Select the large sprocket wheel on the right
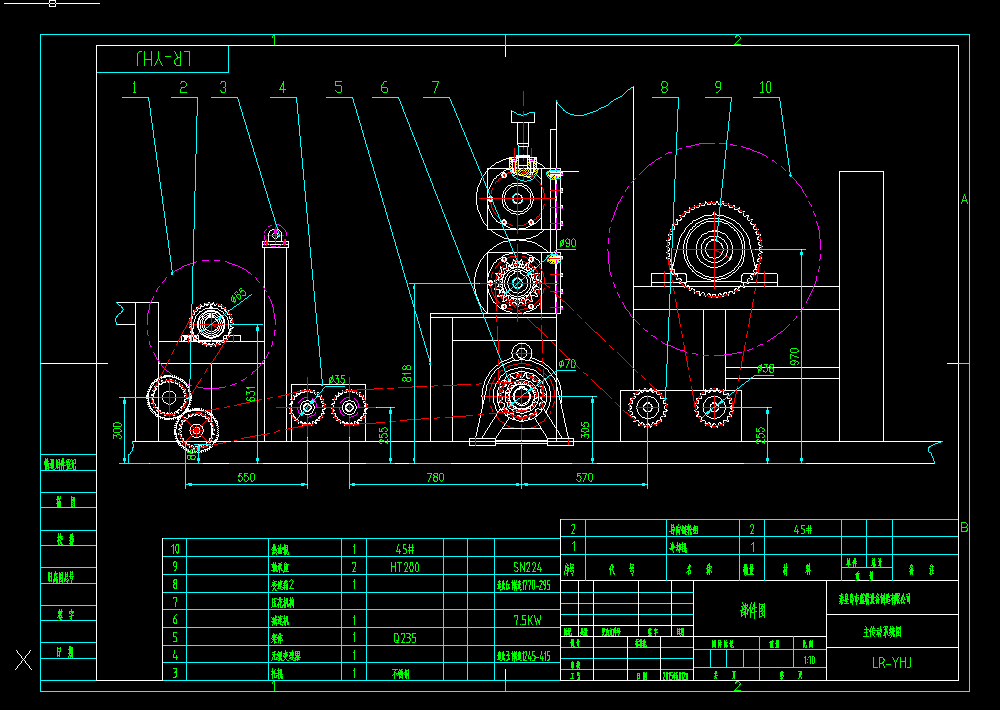 click(713, 247)
